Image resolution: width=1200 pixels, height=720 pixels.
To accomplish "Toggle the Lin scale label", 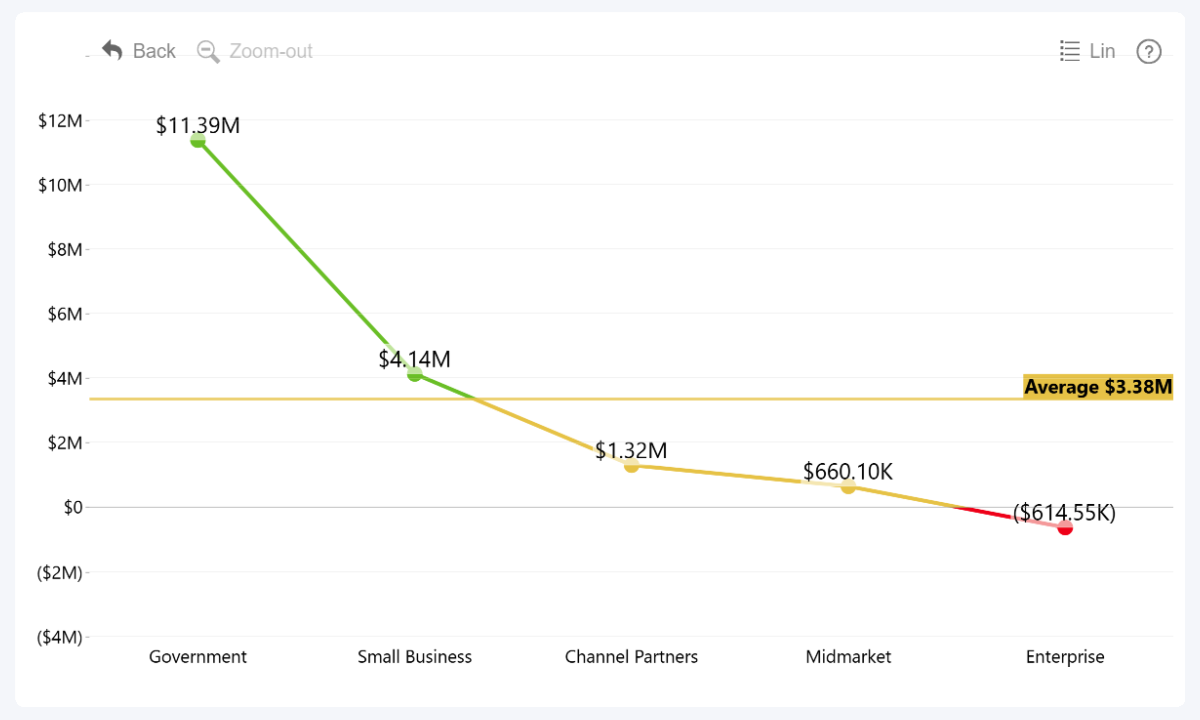I will 1102,51.
